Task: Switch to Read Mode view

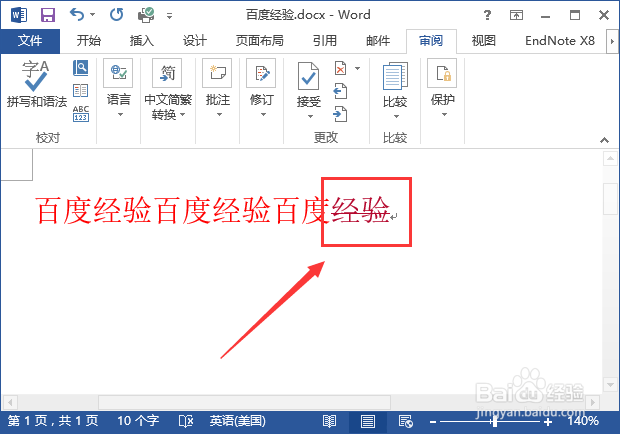Action: [329, 421]
